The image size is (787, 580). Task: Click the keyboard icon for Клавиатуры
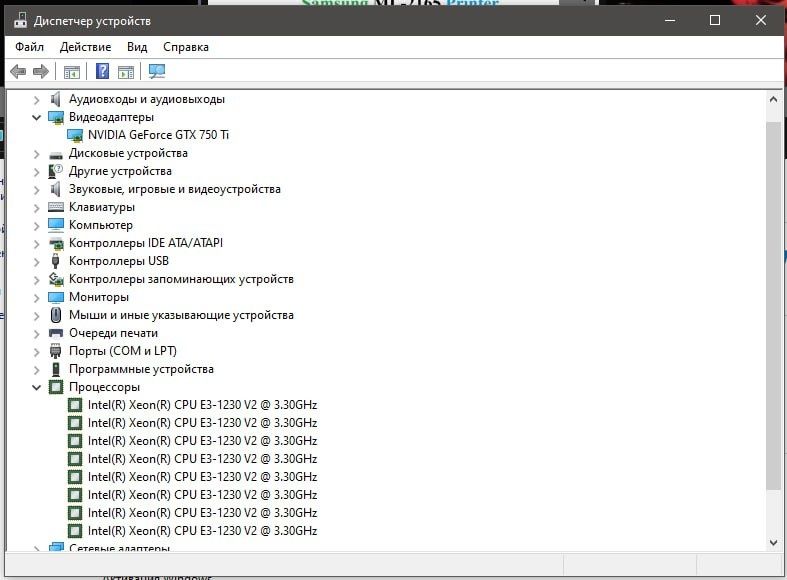pyautogui.click(x=56, y=207)
